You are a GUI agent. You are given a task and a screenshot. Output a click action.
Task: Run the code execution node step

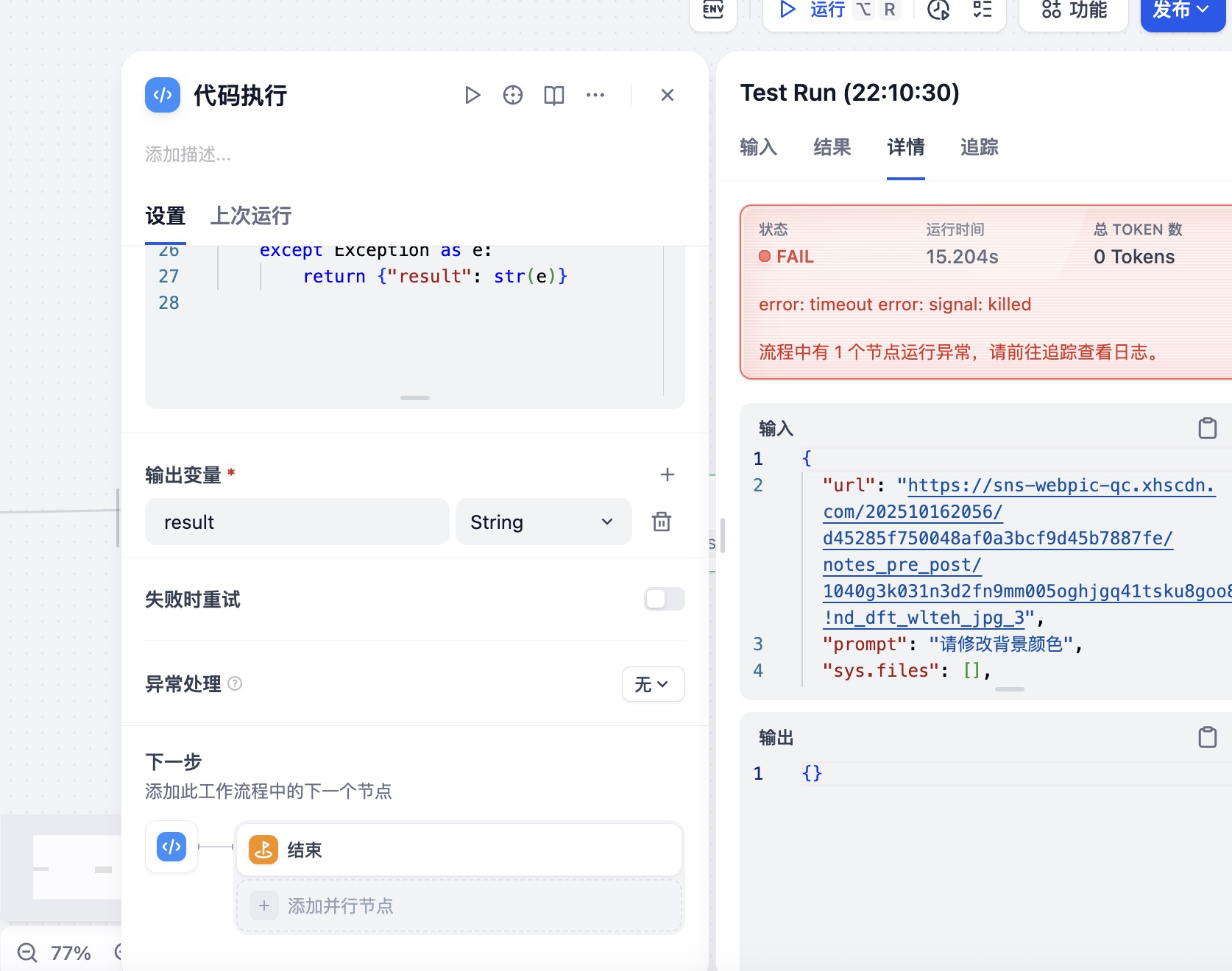tap(472, 95)
